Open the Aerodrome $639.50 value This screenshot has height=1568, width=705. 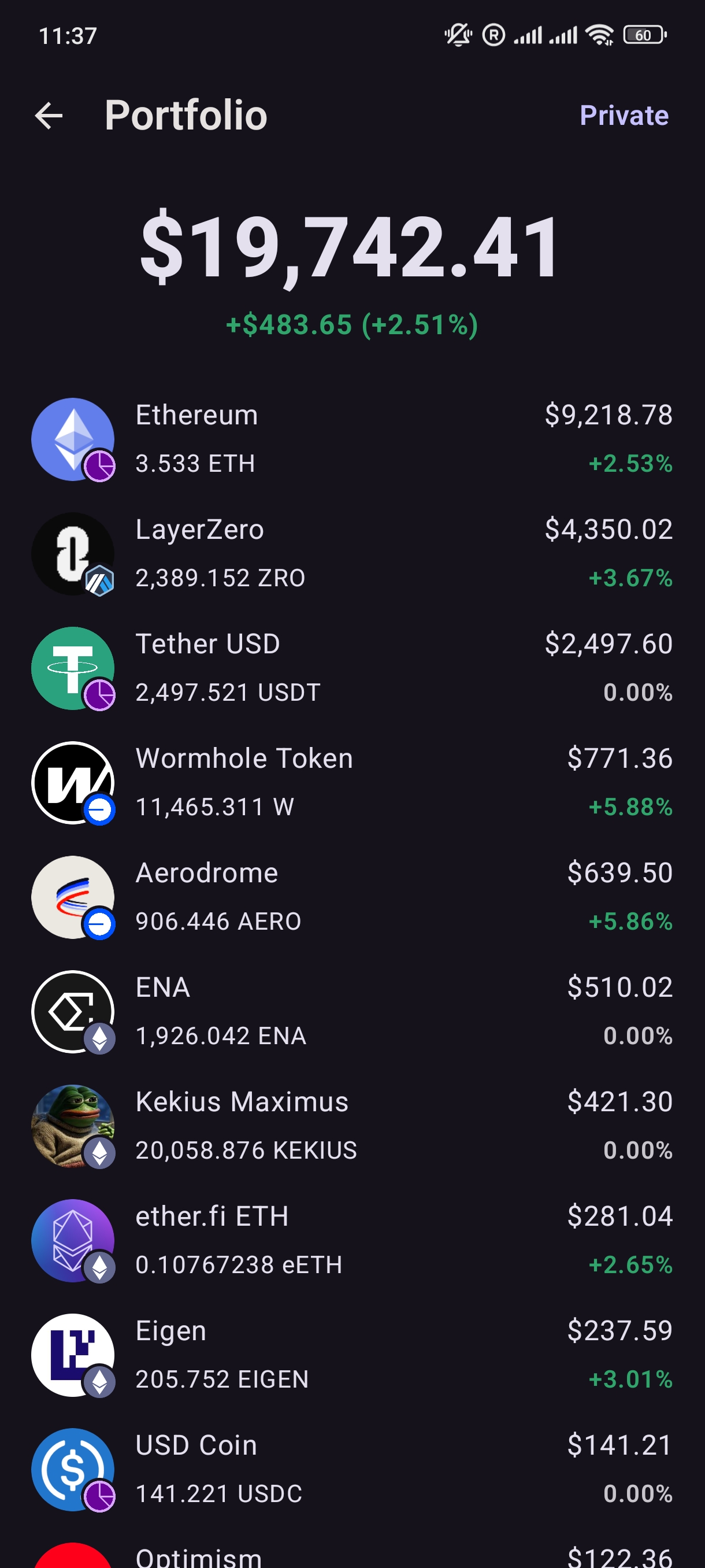click(x=620, y=873)
